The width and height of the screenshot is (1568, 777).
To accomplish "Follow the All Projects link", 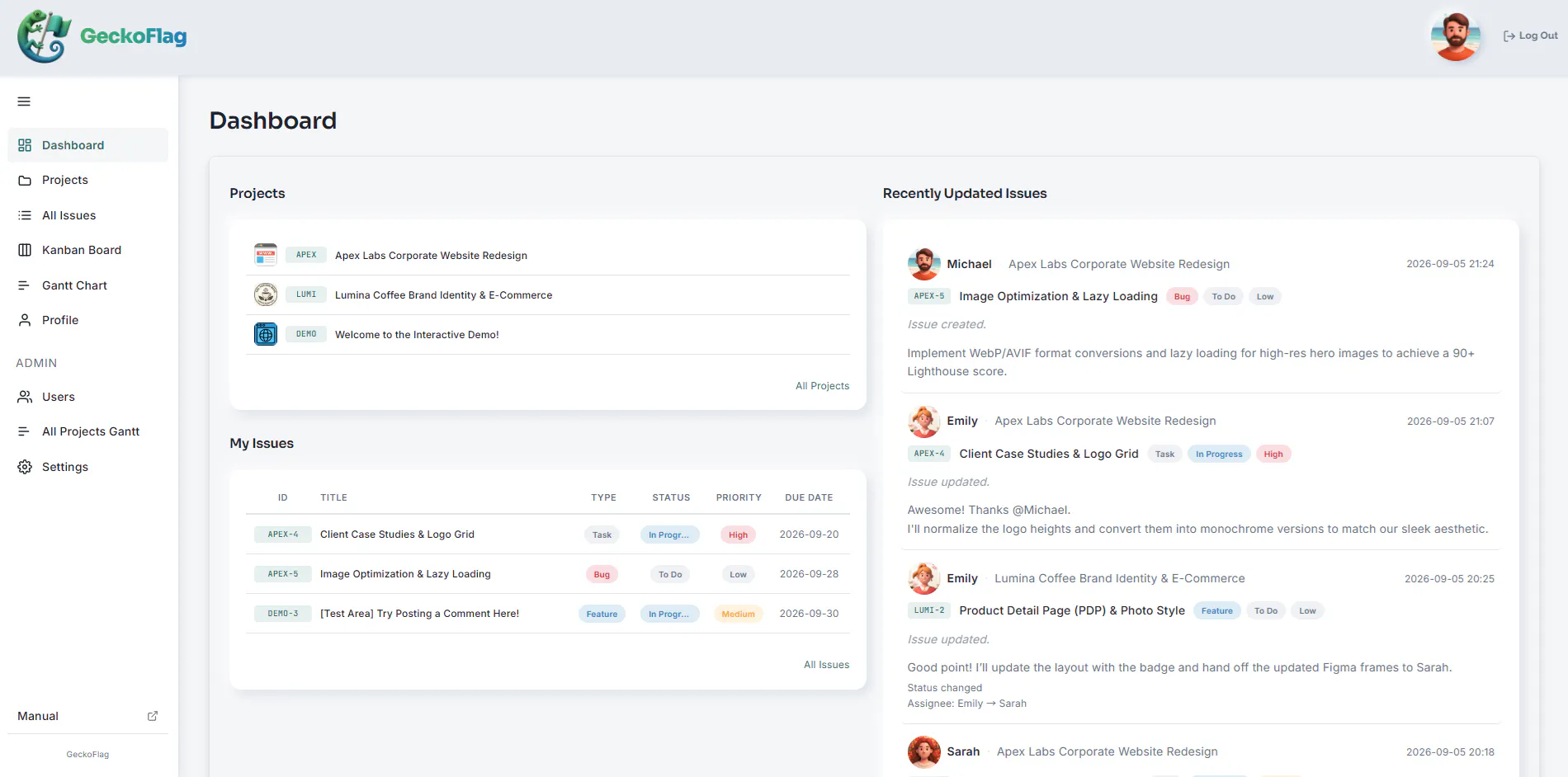I will (x=822, y=386).
